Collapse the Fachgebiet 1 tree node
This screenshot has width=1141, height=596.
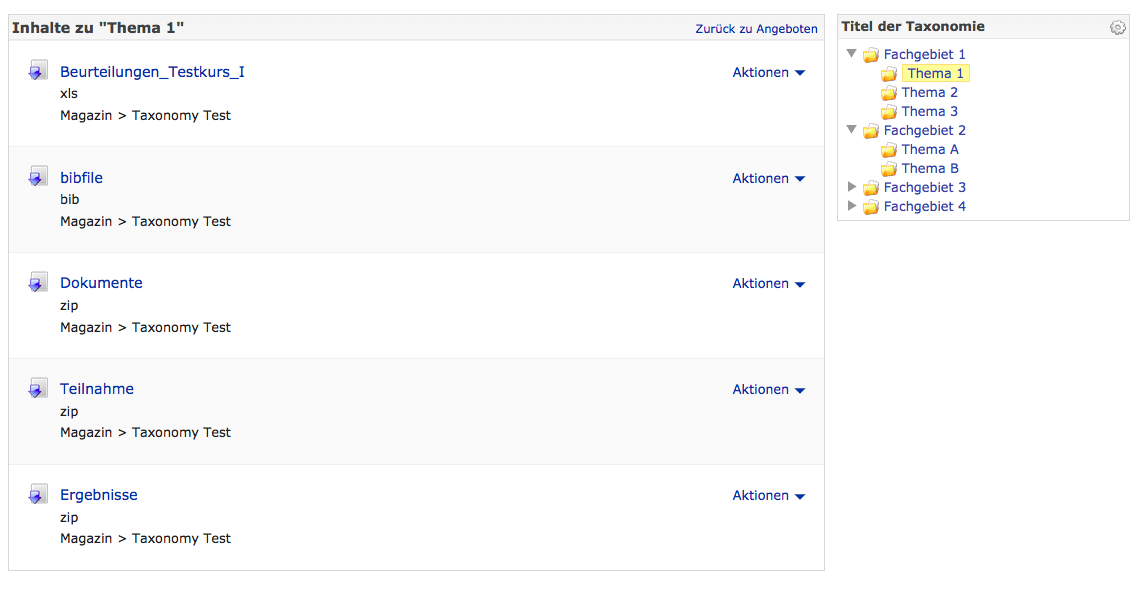(852, 54)
